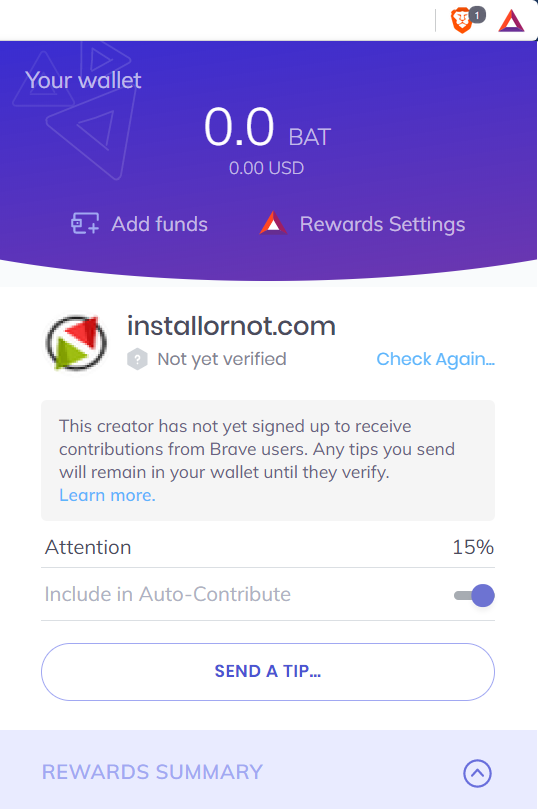Click the Your wallet heading
The image size is (538, 809).
pyautogui.click(x=83, y=80)
